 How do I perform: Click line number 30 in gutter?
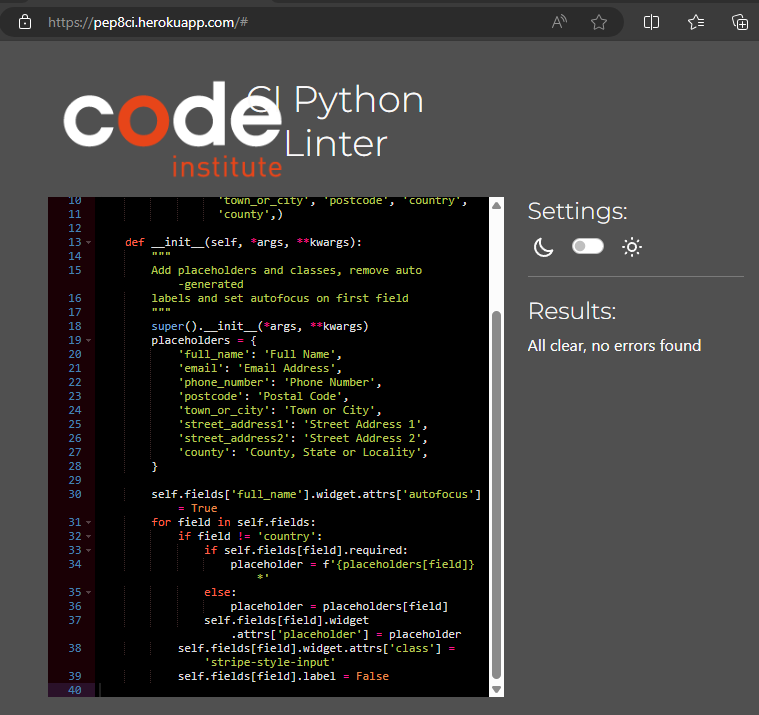point(75,494)
